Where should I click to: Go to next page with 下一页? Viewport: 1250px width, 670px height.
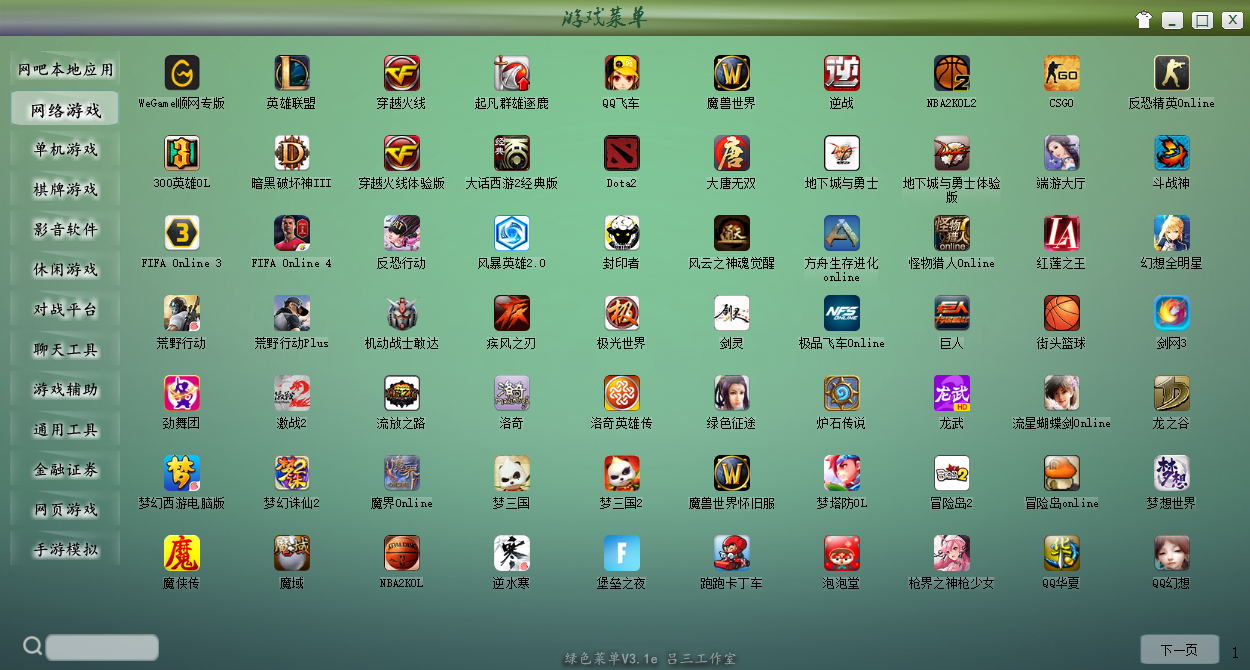coord(1179,650)
